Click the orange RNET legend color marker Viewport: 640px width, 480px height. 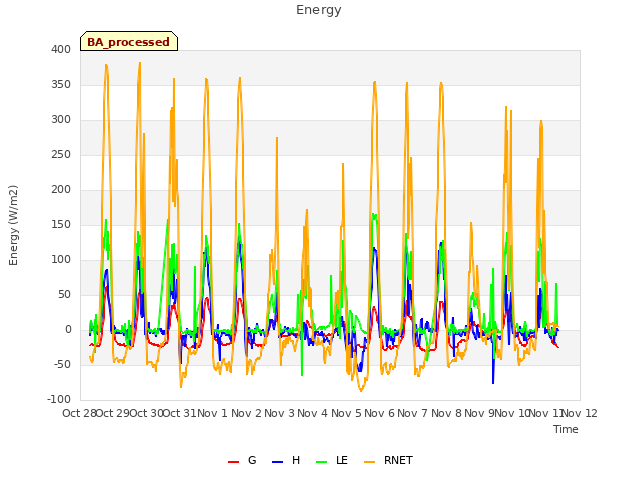(x=369, y=462)
